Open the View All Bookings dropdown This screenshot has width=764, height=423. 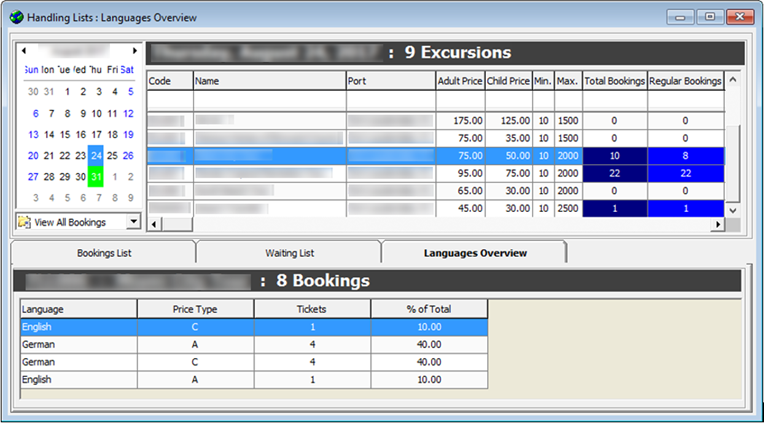click(133, 222)
